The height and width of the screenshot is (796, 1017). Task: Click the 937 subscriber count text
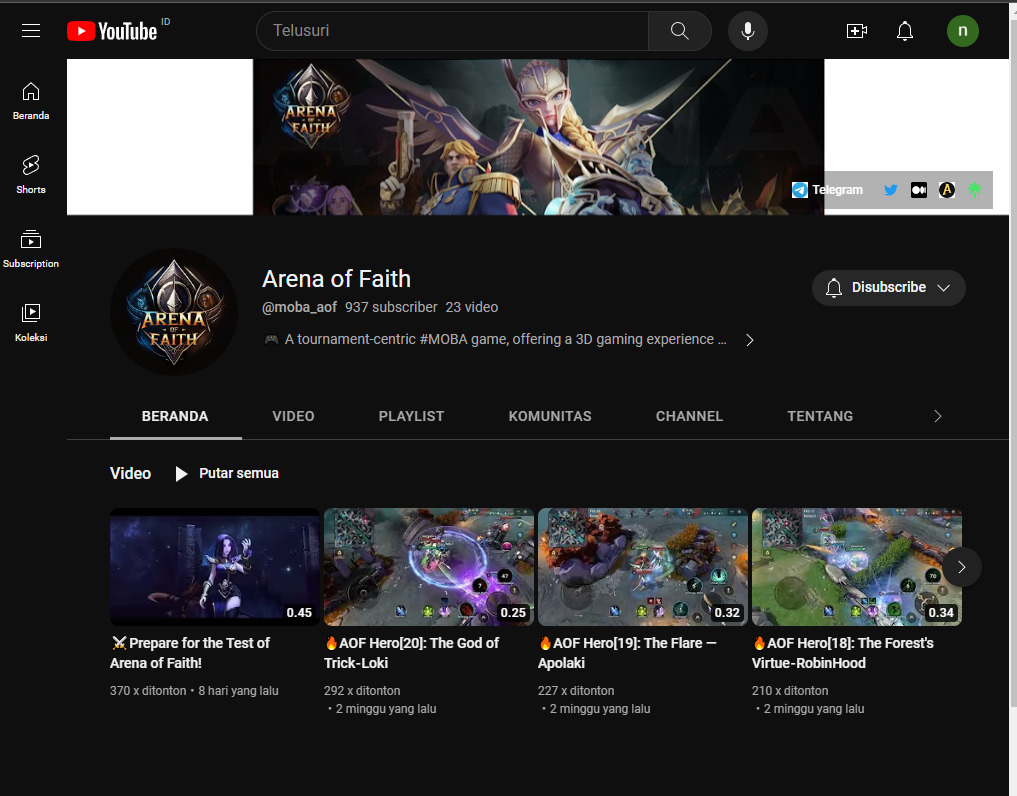pos(391,308)
